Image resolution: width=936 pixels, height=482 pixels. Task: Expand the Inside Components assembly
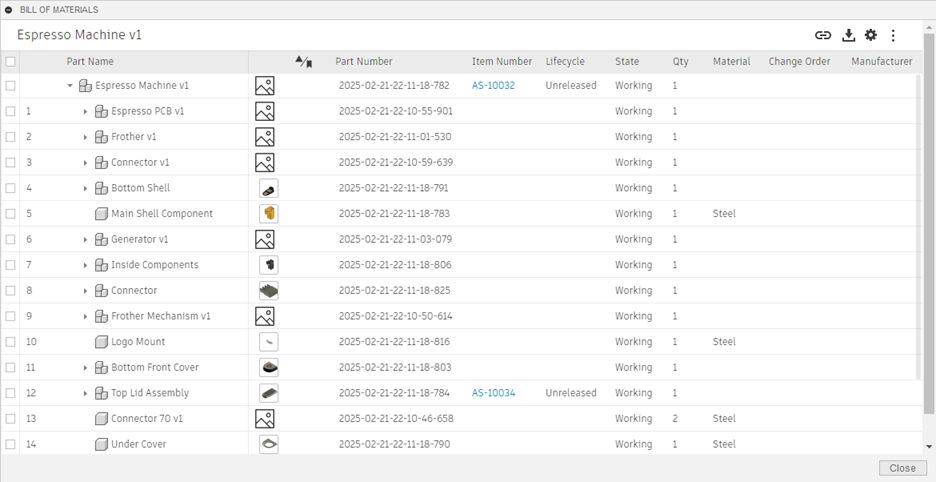click(86, 265)
